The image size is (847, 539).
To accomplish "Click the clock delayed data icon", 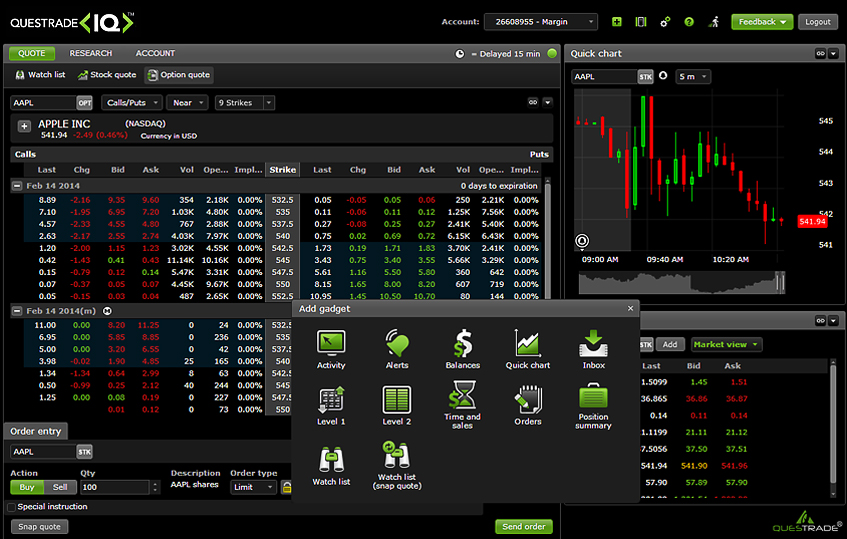I will point(459,53).
